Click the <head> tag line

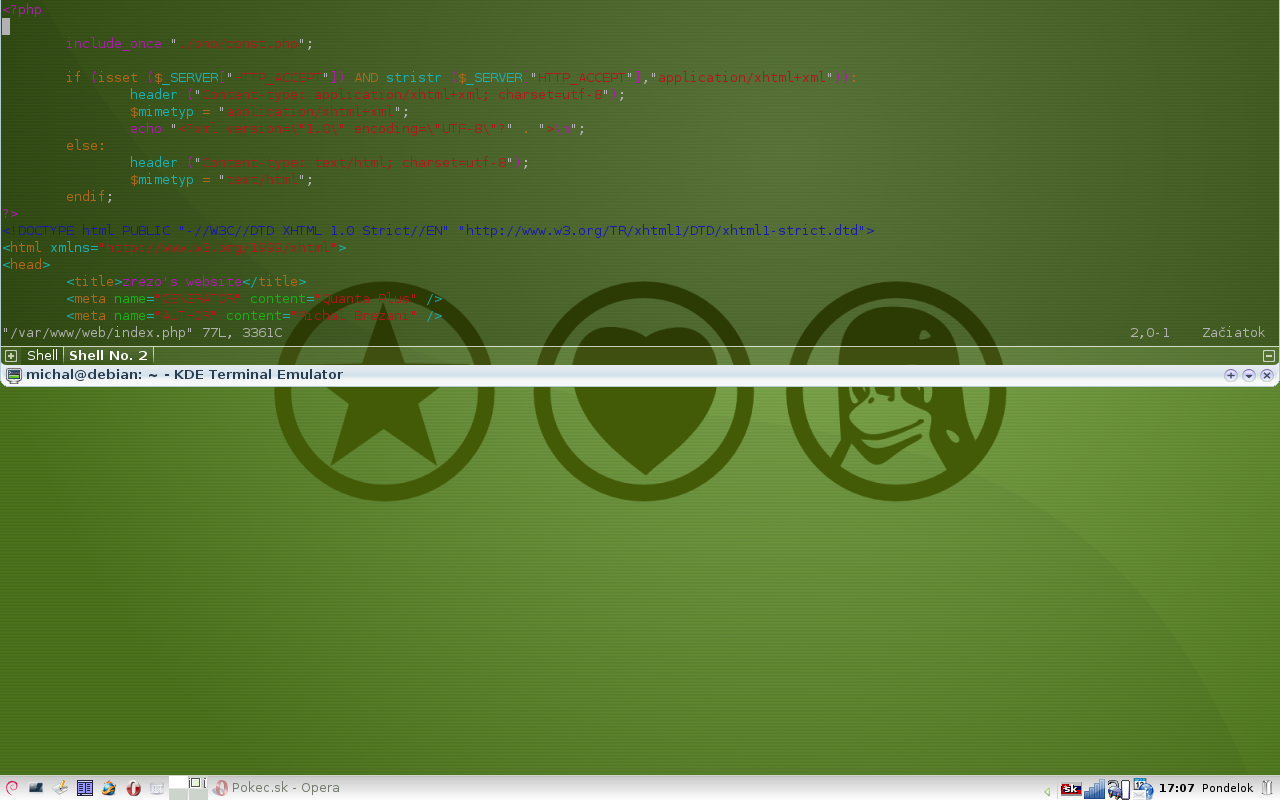coord(26,264)
